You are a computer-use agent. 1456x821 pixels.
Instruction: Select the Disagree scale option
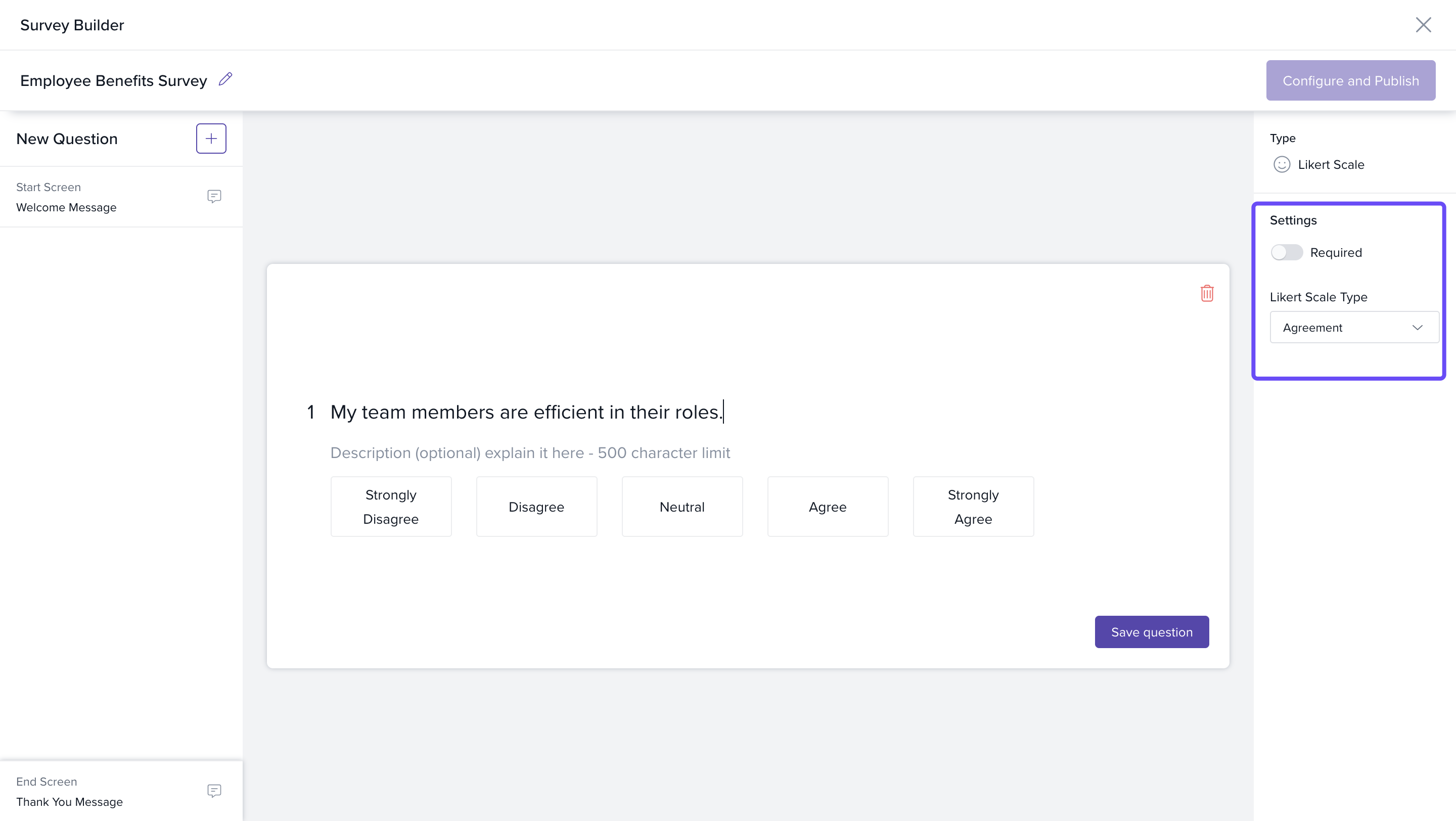click(536, 506)
